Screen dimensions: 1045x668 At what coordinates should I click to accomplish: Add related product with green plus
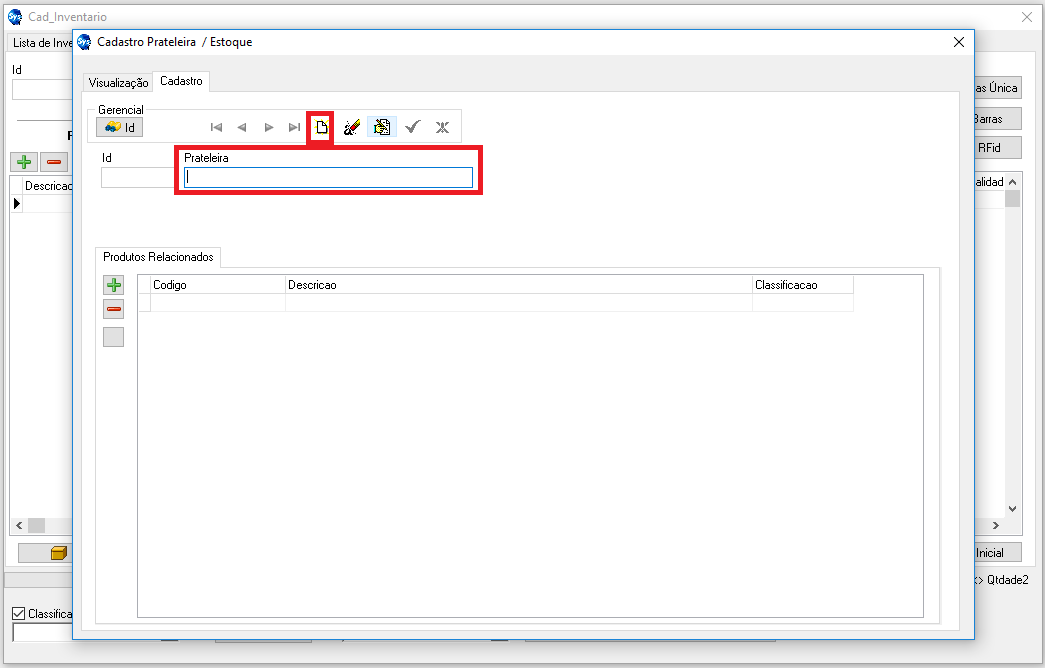[x=114, y=285]
